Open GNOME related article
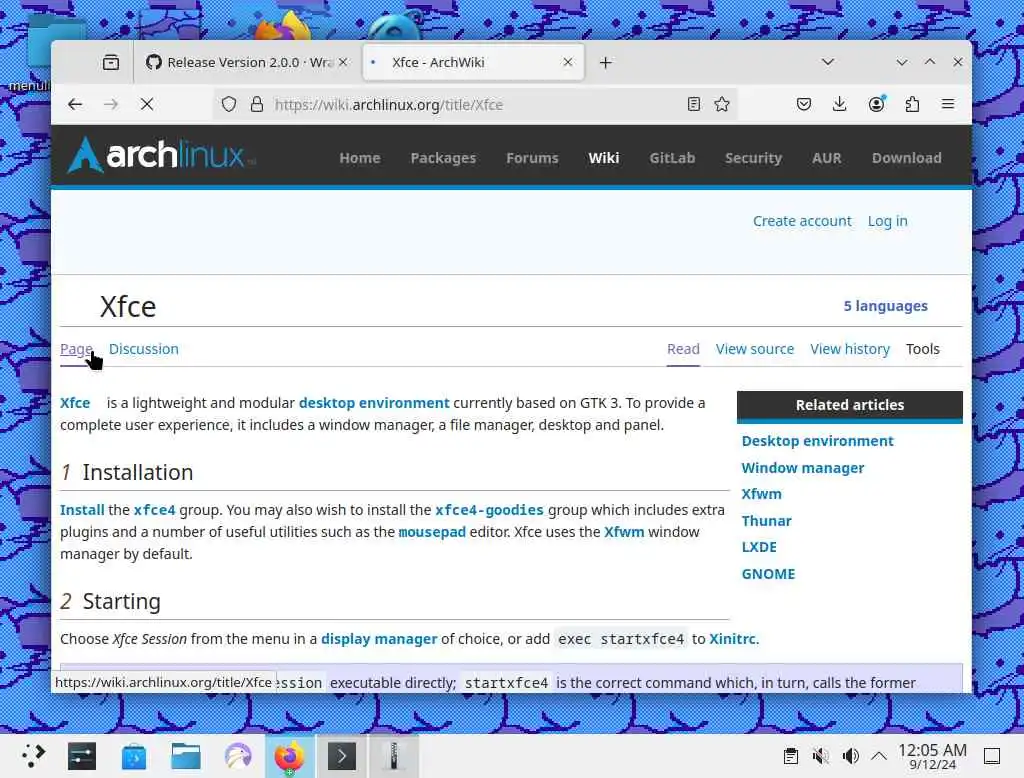 point(768,574)
